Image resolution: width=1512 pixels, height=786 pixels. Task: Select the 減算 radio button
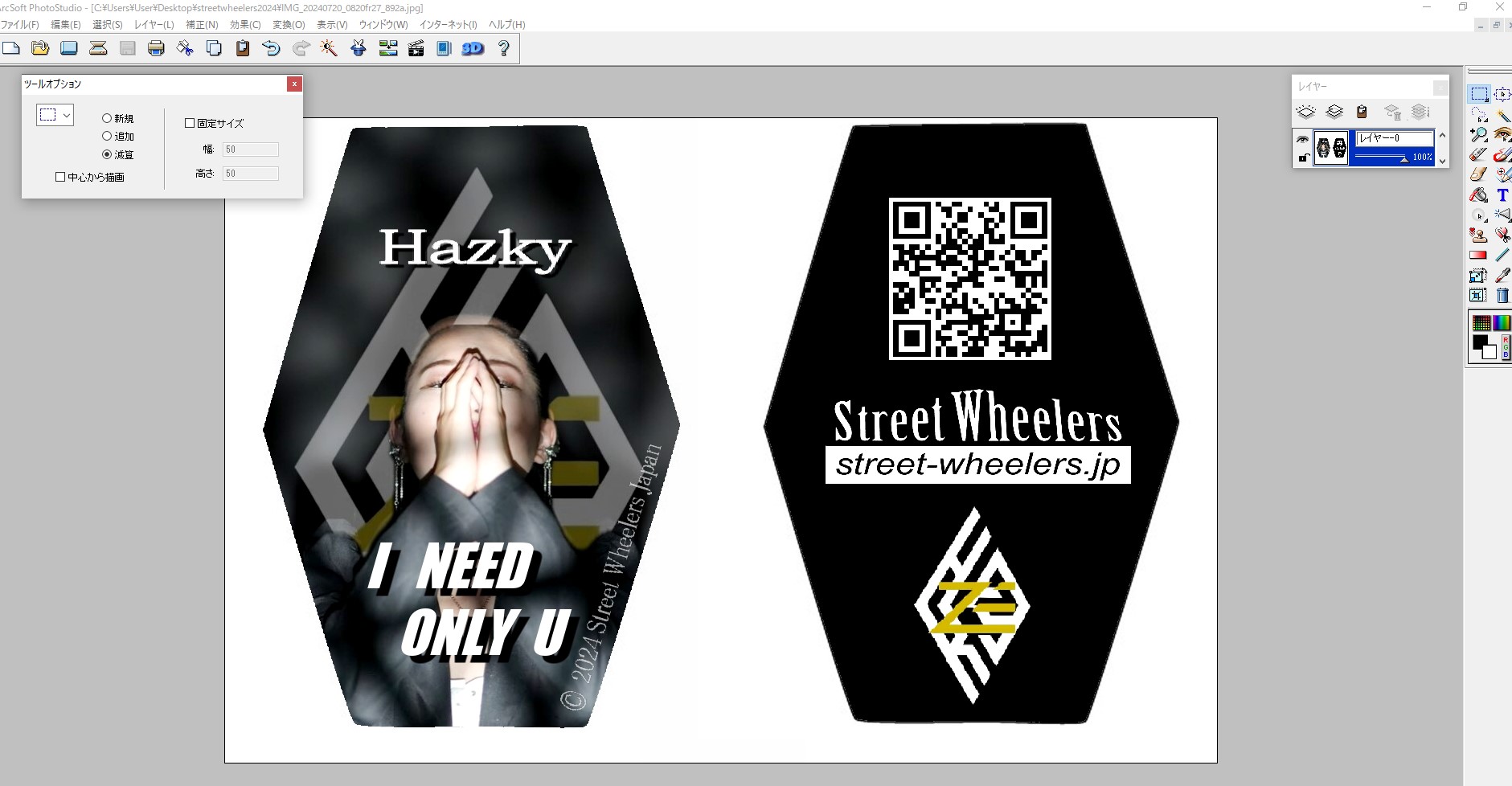(x=106, y=154)
